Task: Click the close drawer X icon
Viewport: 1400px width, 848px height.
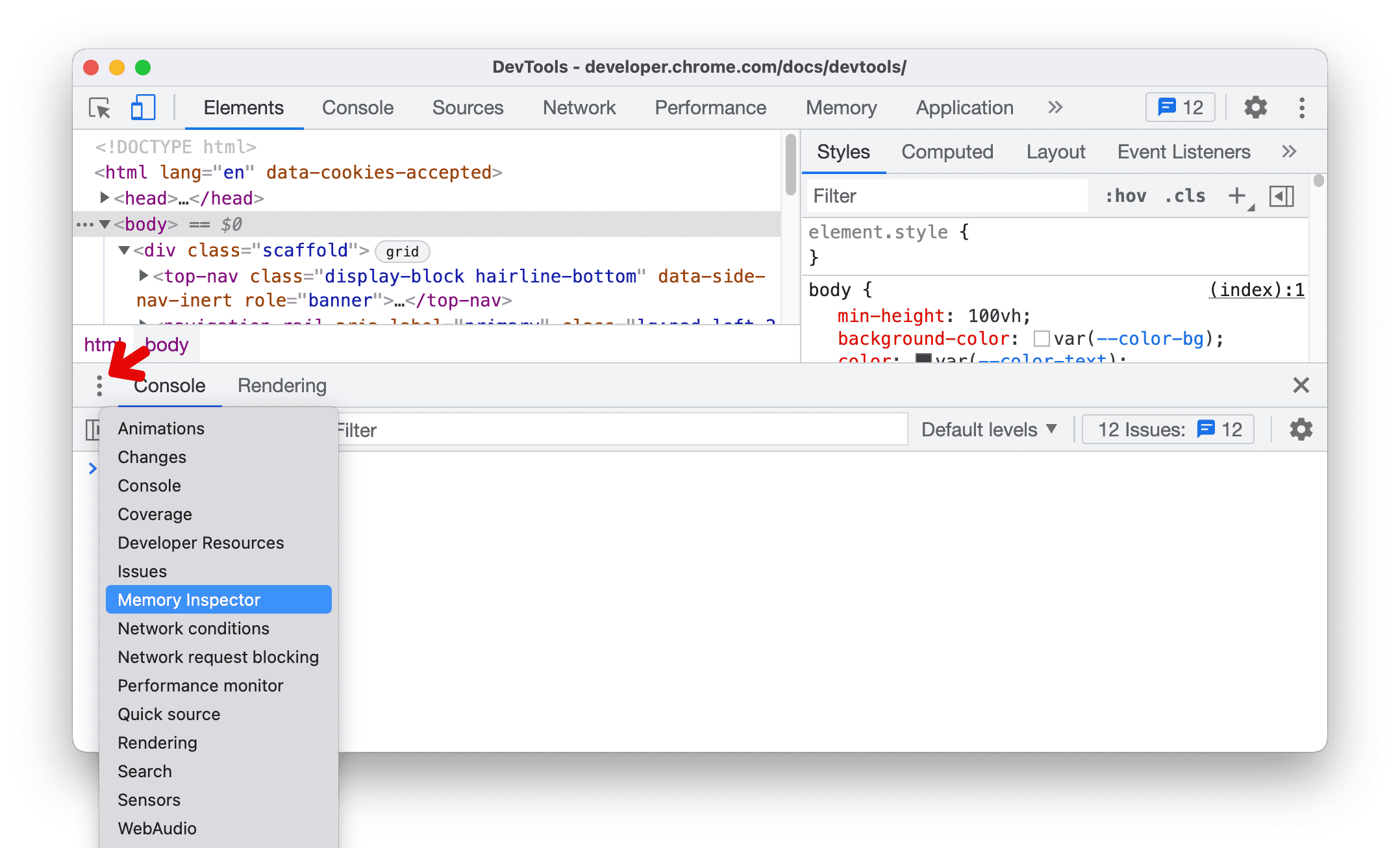Action: tap(1300, 385)
